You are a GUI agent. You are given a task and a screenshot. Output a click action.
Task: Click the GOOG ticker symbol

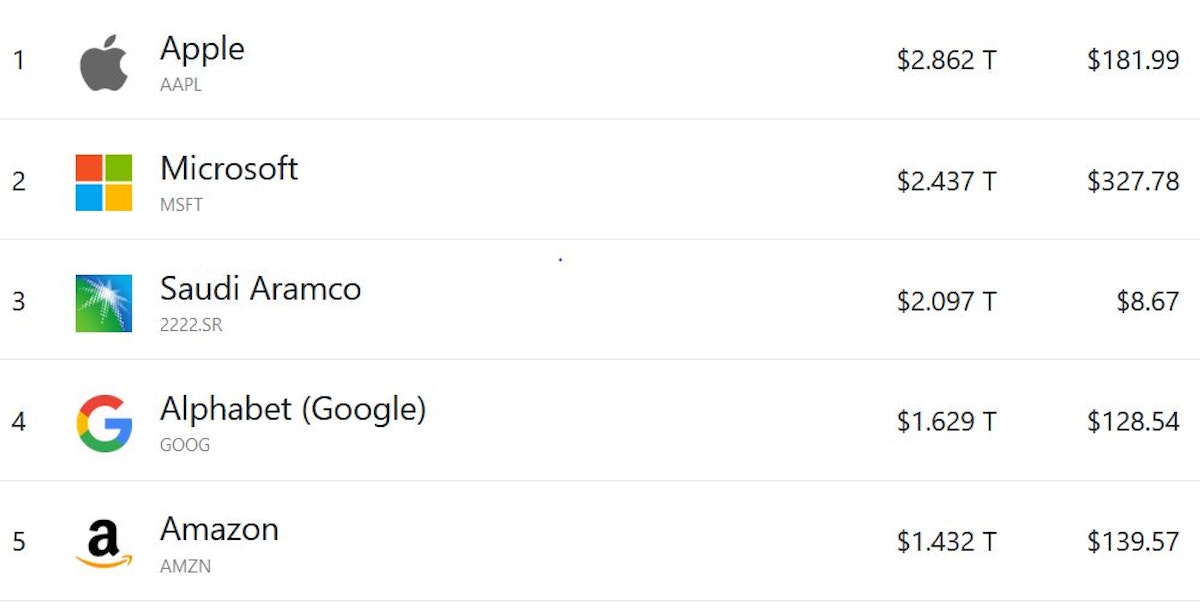click(x=185, y=446)
